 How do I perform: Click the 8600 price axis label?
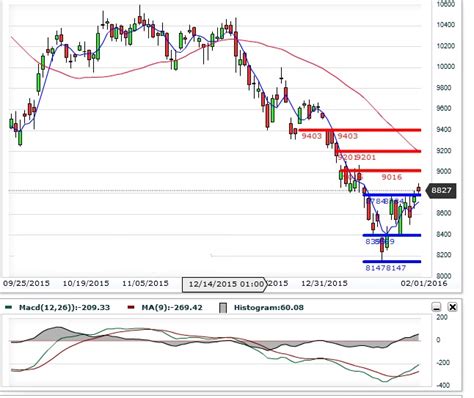point(445,213)
